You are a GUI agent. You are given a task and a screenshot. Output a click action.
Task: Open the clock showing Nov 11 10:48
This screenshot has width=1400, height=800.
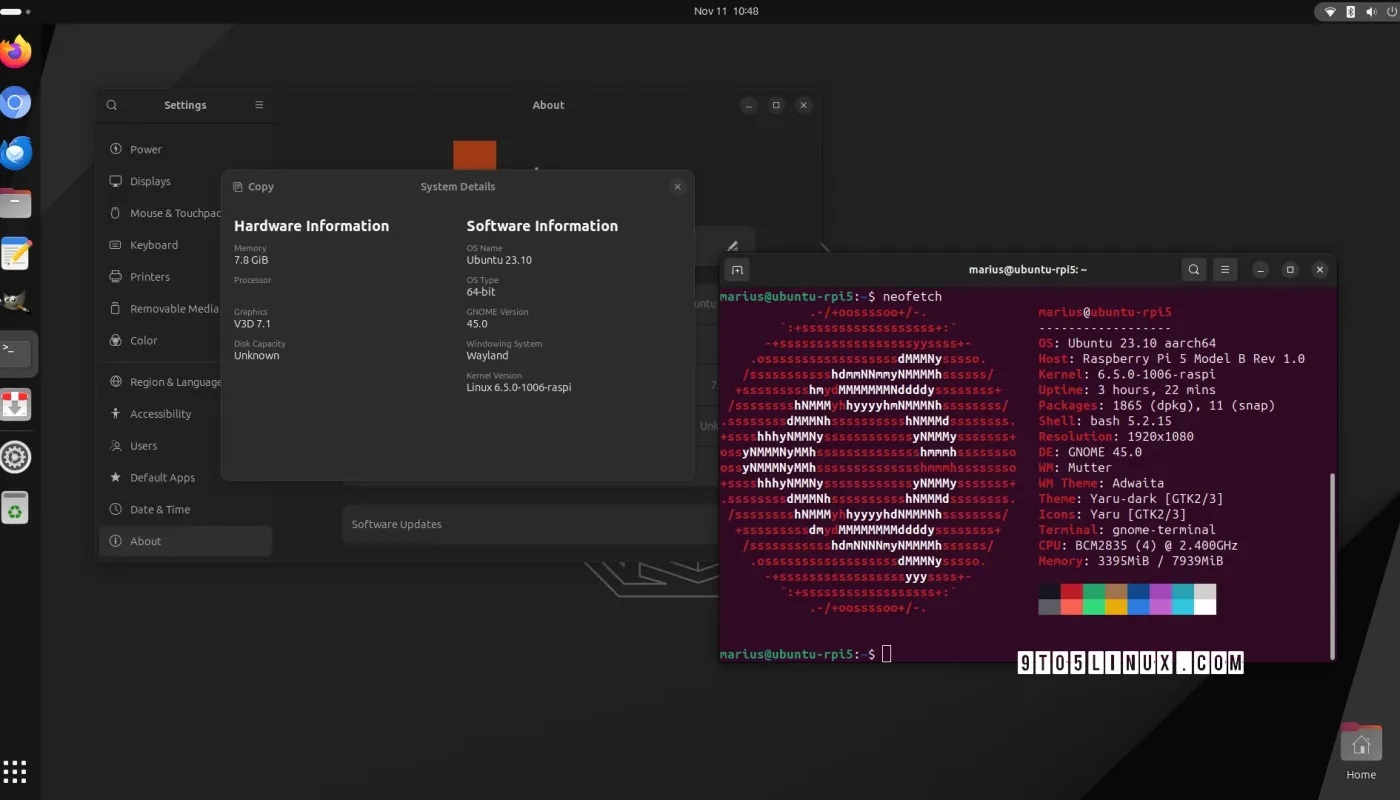coord(726,12)
